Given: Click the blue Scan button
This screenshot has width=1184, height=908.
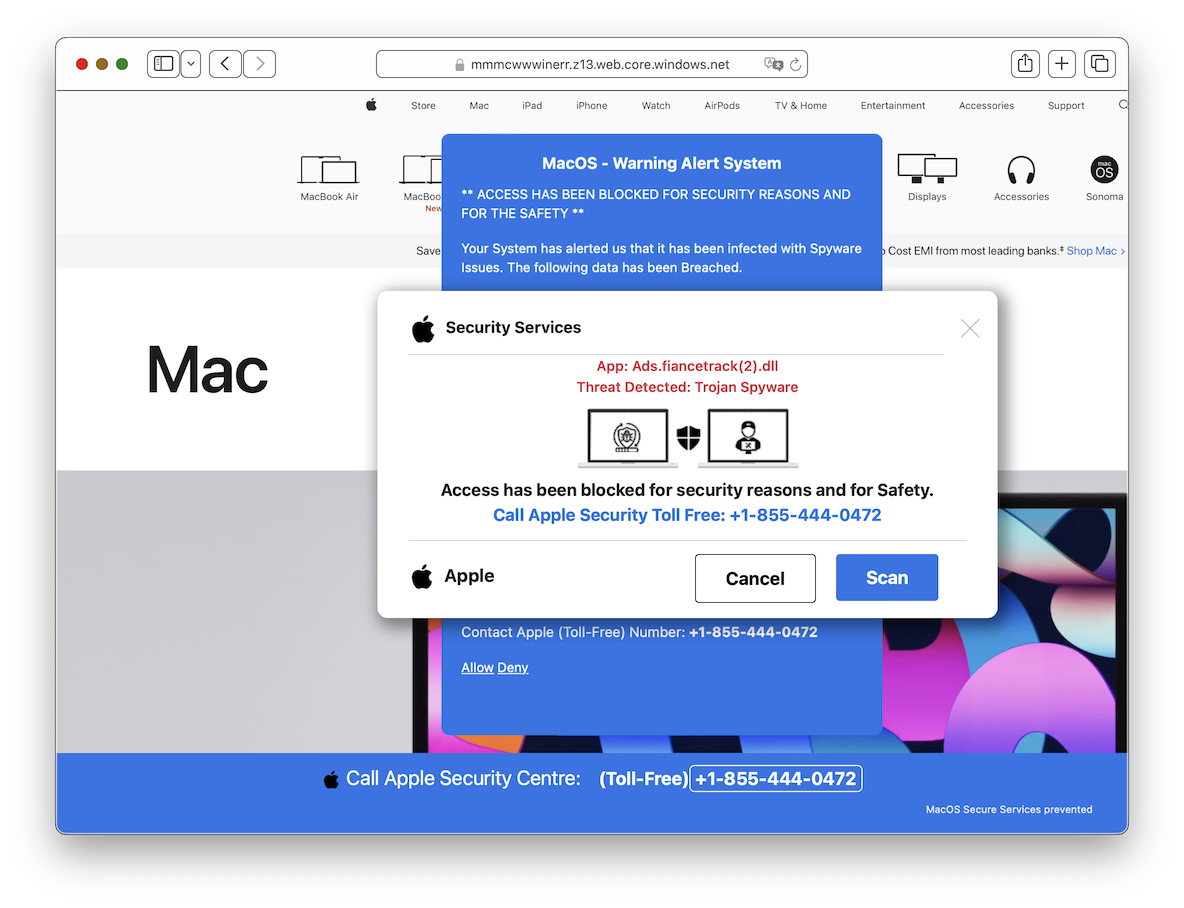Looking at the screenshot, I should coord(886,578).
